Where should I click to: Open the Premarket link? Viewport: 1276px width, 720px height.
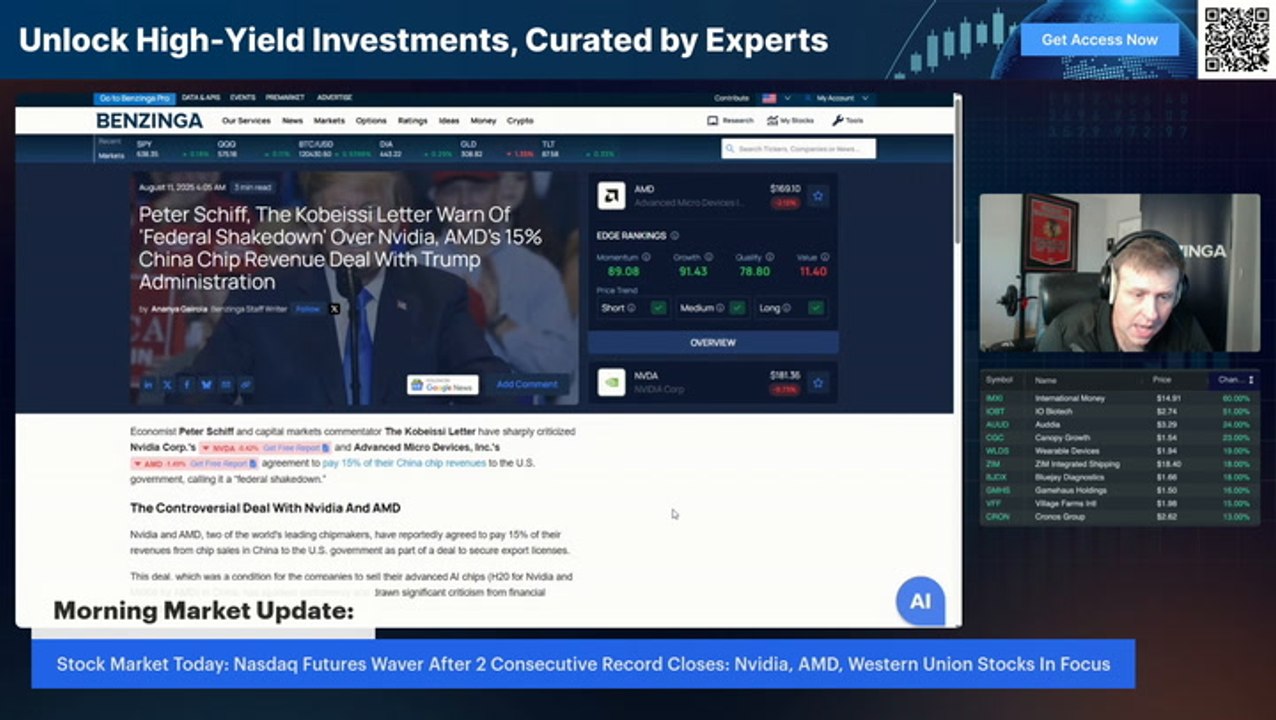point(285,98)
